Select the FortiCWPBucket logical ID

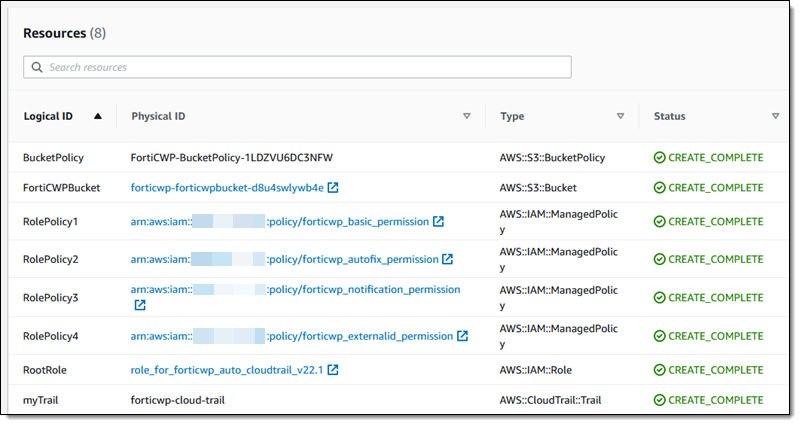[x=61, y=188]
